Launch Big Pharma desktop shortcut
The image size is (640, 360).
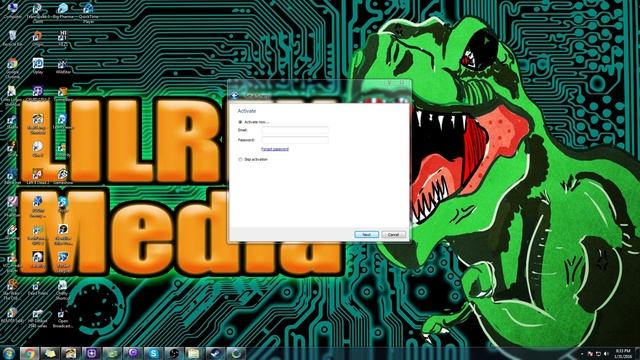63,11
